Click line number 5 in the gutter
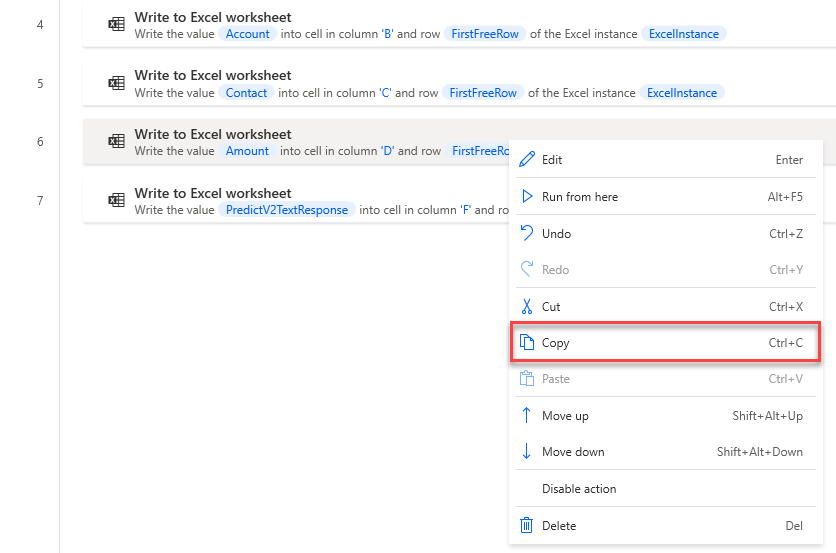This screenshot has height=553, width=836. 40,84
